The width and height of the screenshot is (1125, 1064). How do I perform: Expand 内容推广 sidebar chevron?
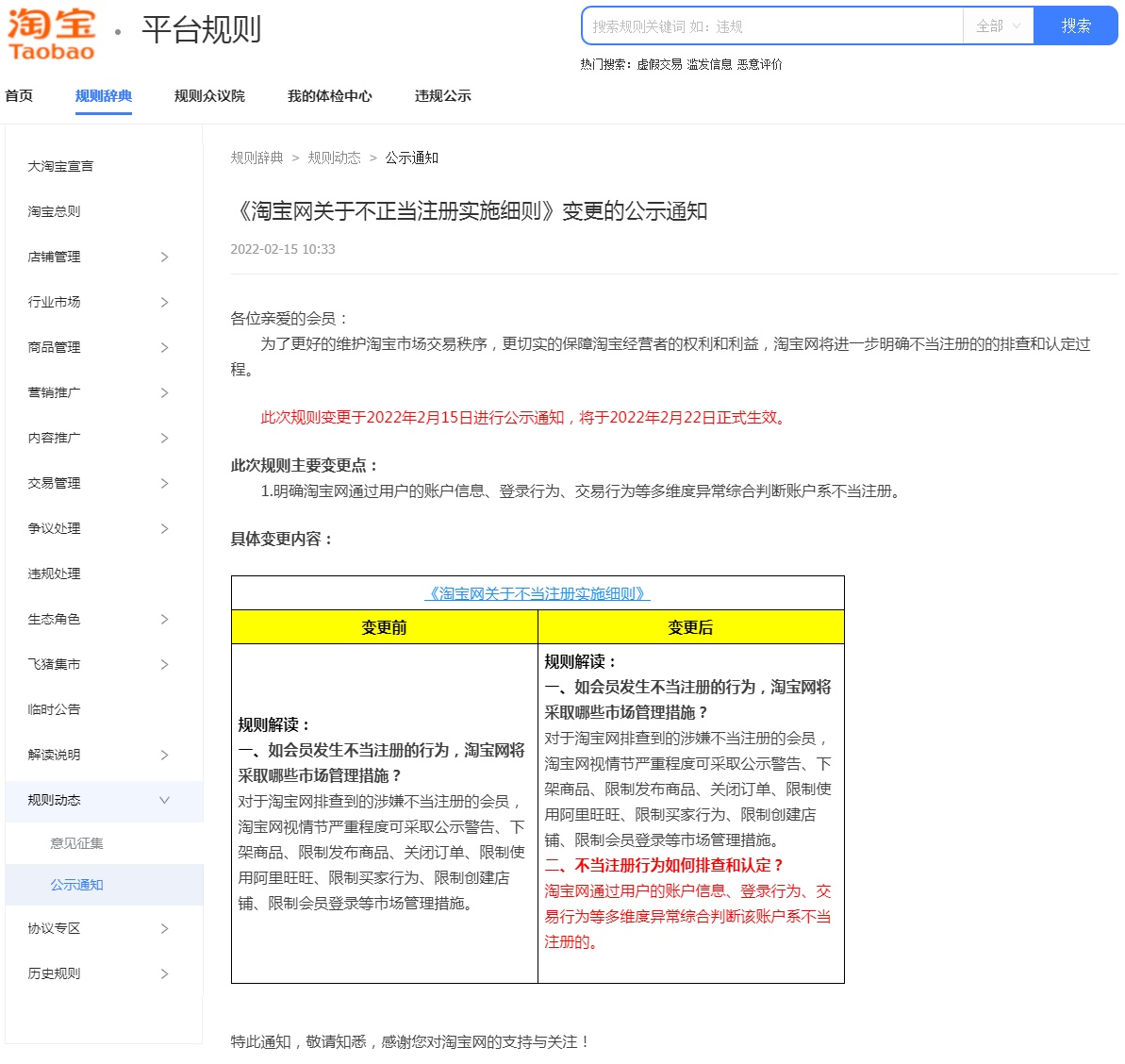(164, 438)
